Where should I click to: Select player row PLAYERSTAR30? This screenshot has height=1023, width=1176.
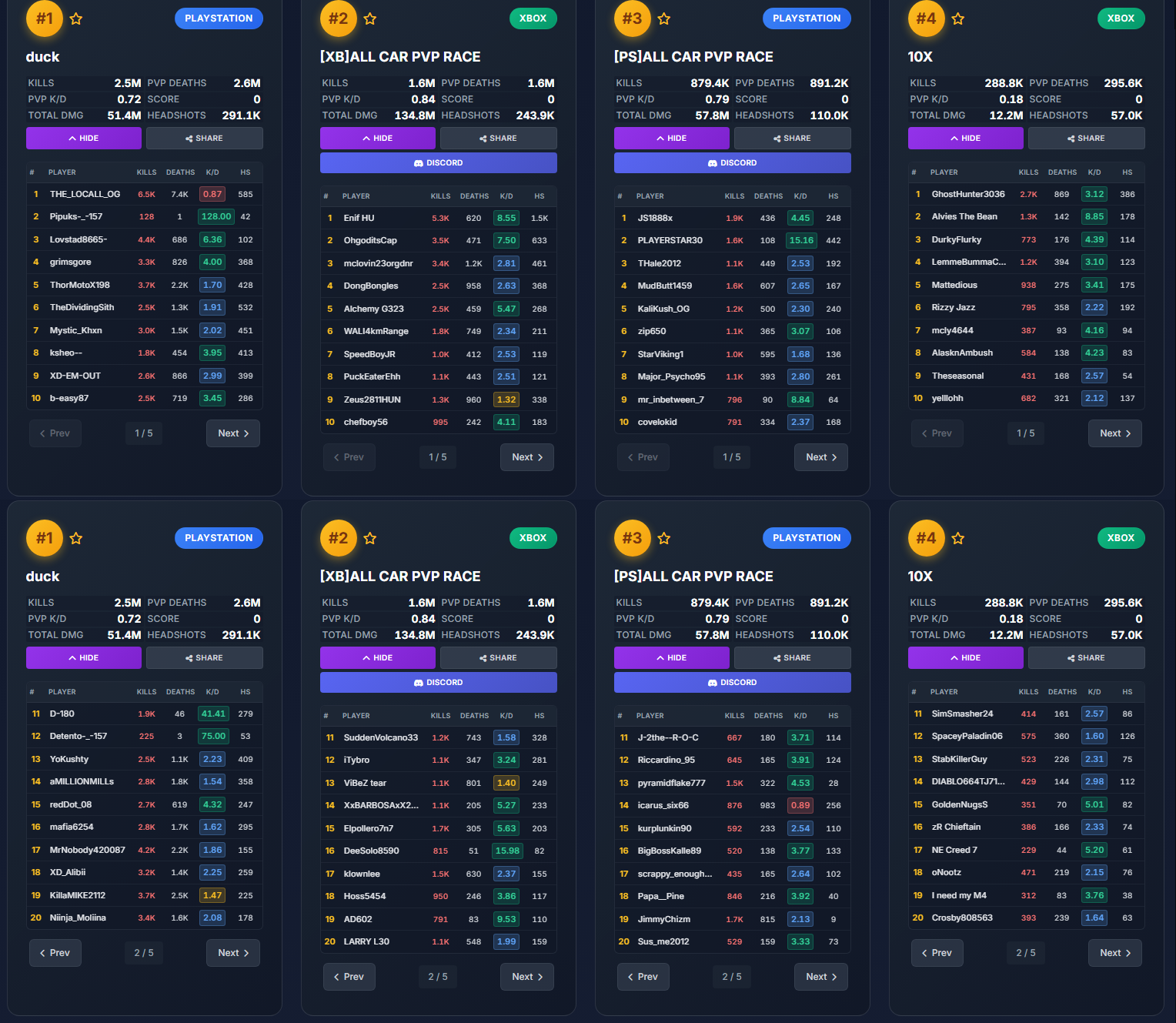click(733, 241)
